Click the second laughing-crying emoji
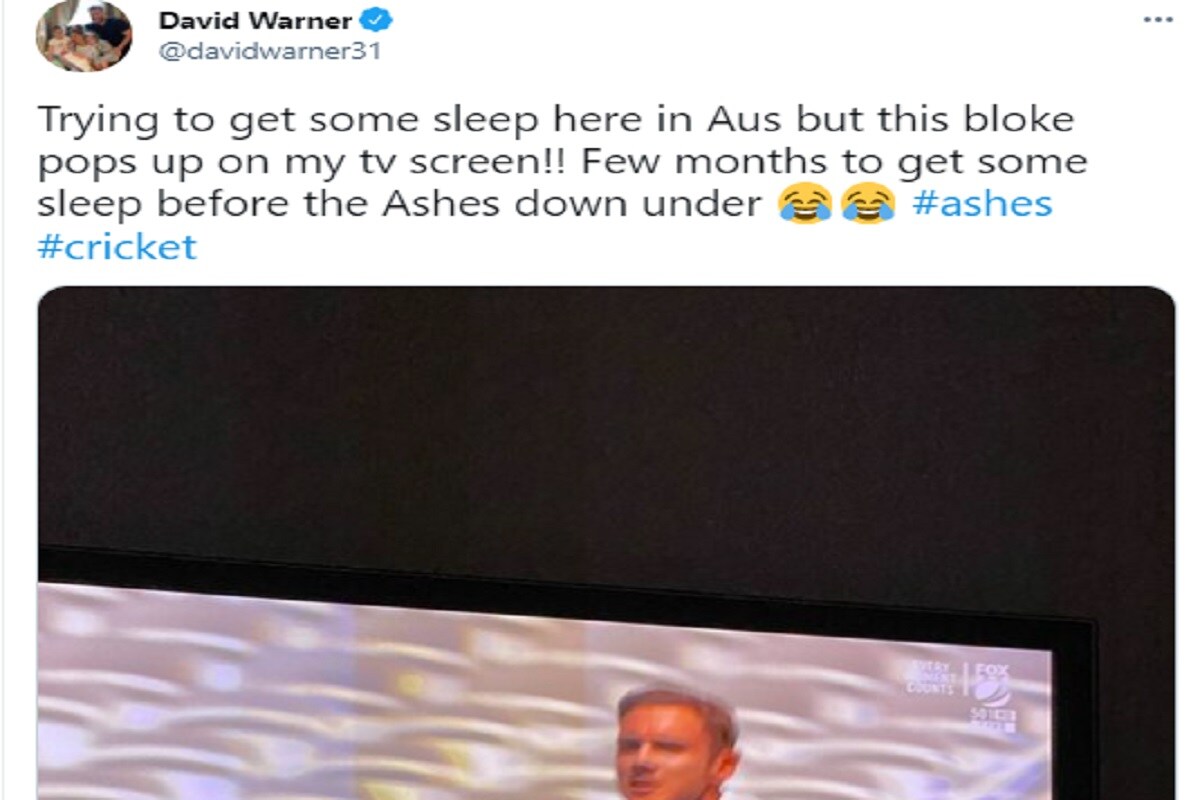The image size is (1200, 800). [x=869, y=204]
